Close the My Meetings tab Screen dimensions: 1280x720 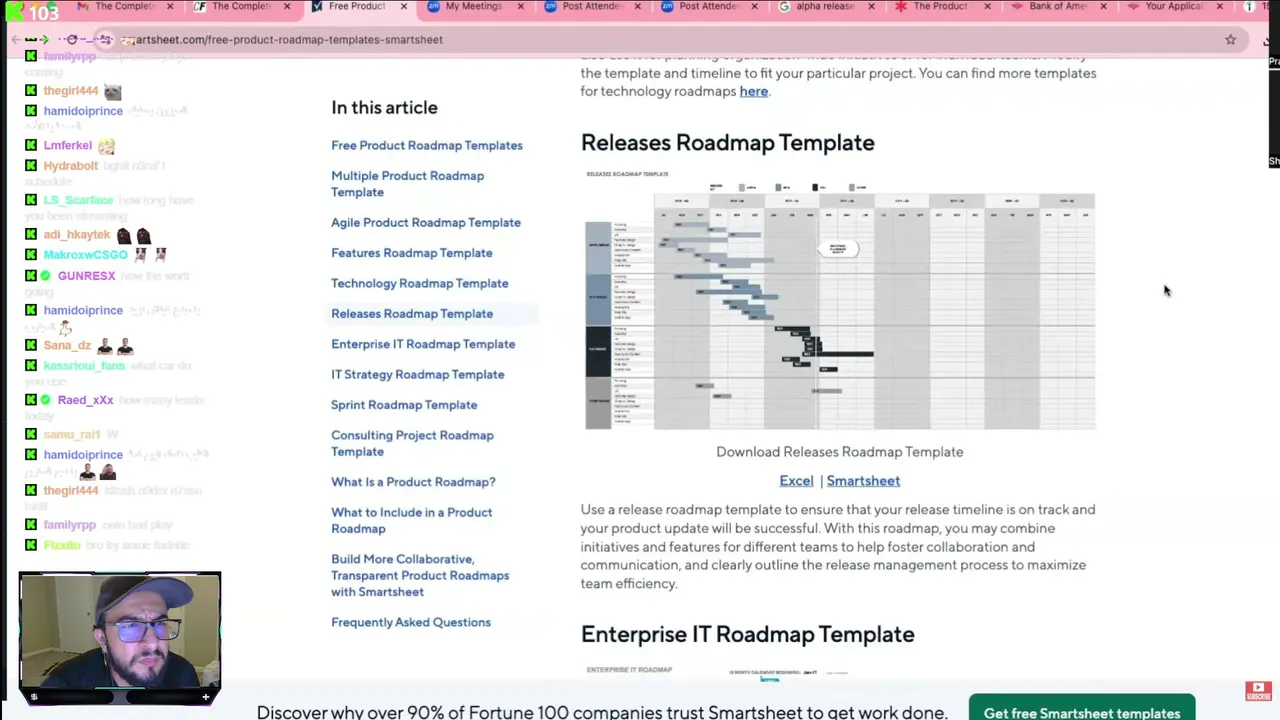pyautogui.click(x=520, y=7)
